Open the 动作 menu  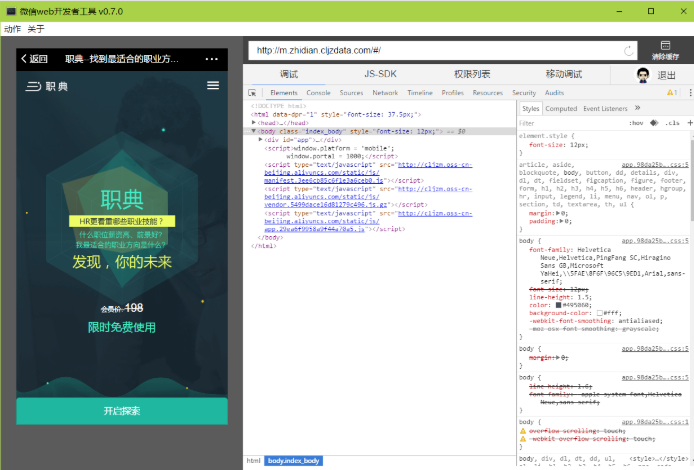click(12, 29)
